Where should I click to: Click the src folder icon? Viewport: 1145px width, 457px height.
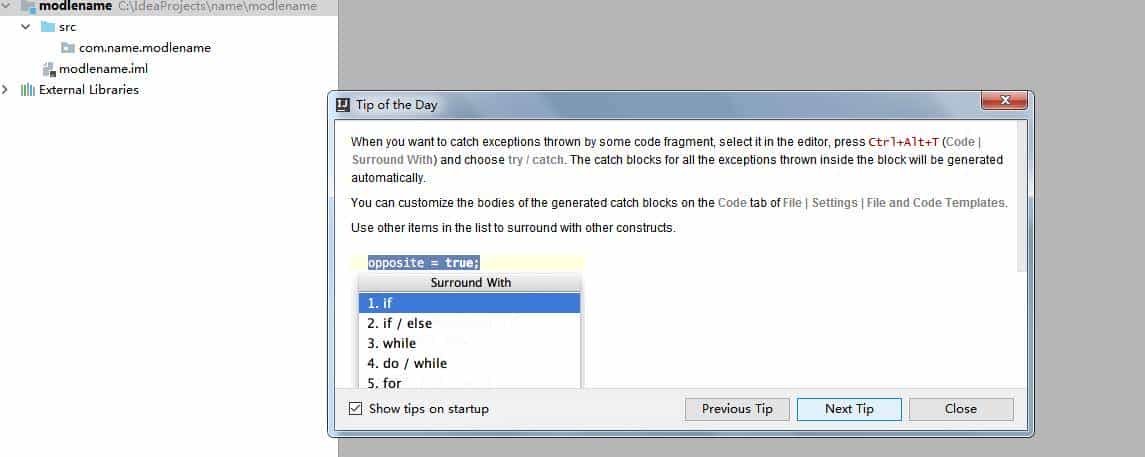(x=47, y=27)
